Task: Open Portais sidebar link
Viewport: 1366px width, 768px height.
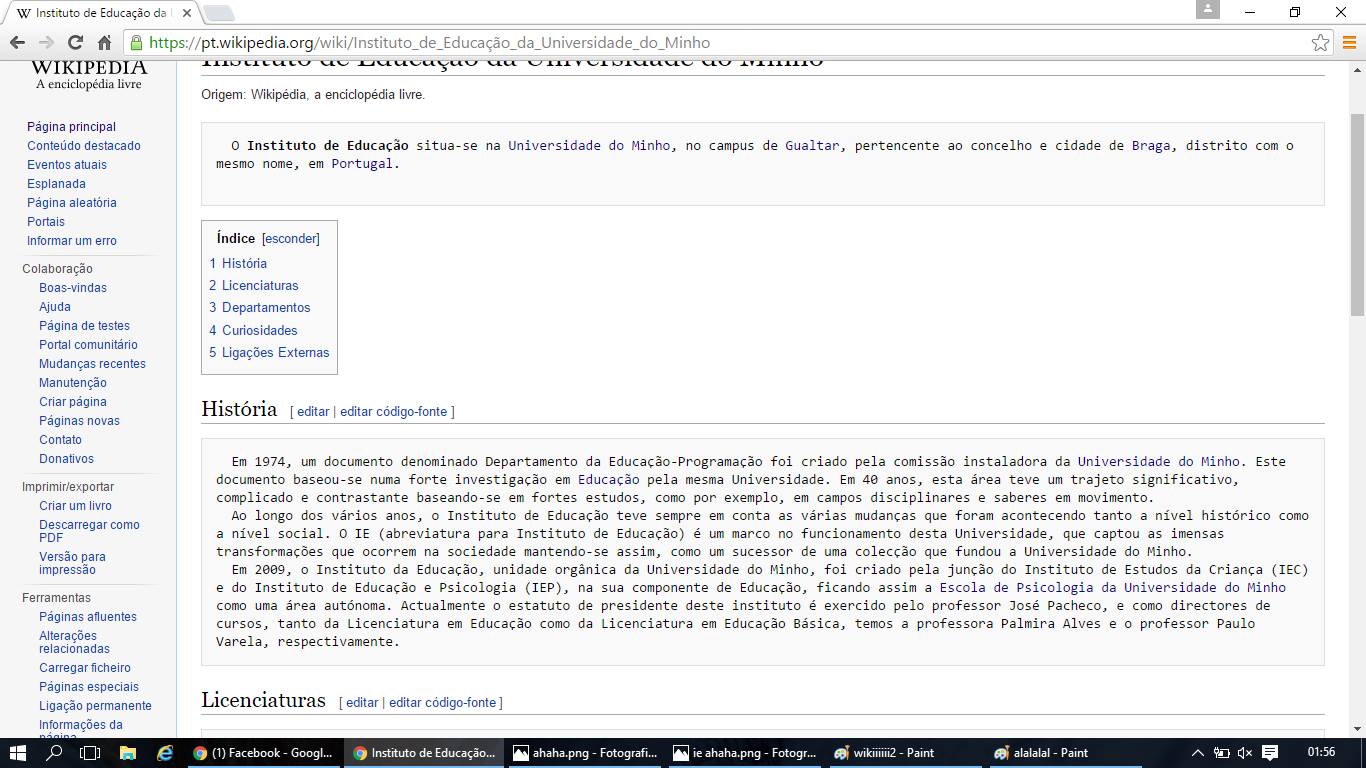Action: click(46, 222)
